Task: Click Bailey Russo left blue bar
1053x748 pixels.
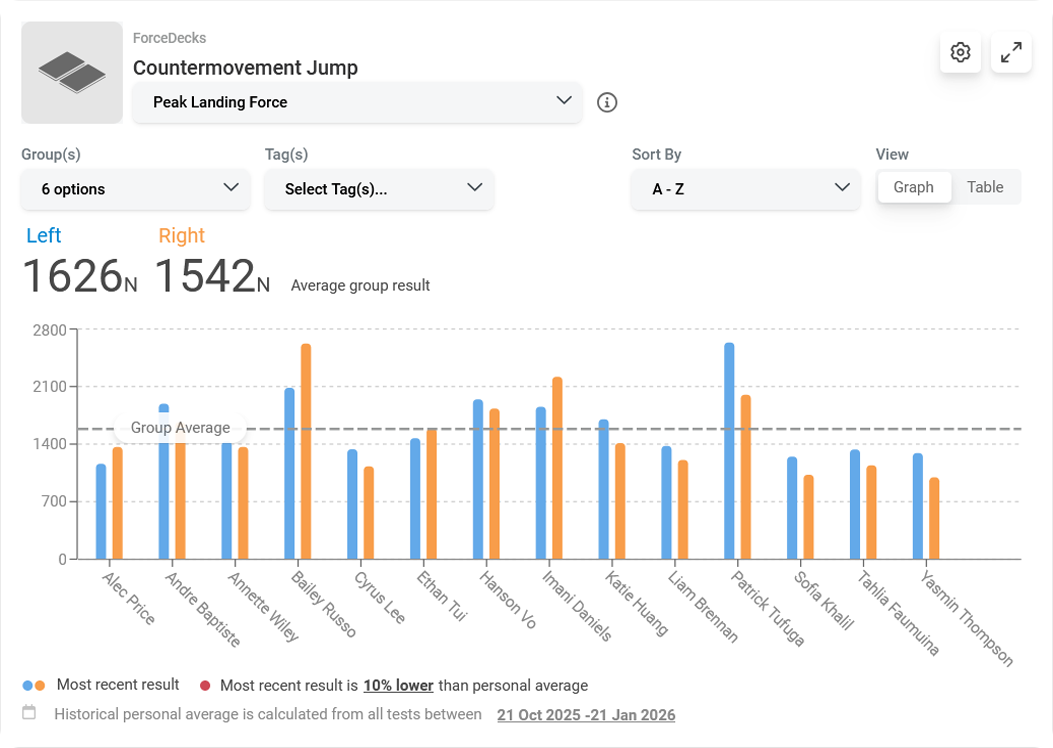Action: [289, 473]
